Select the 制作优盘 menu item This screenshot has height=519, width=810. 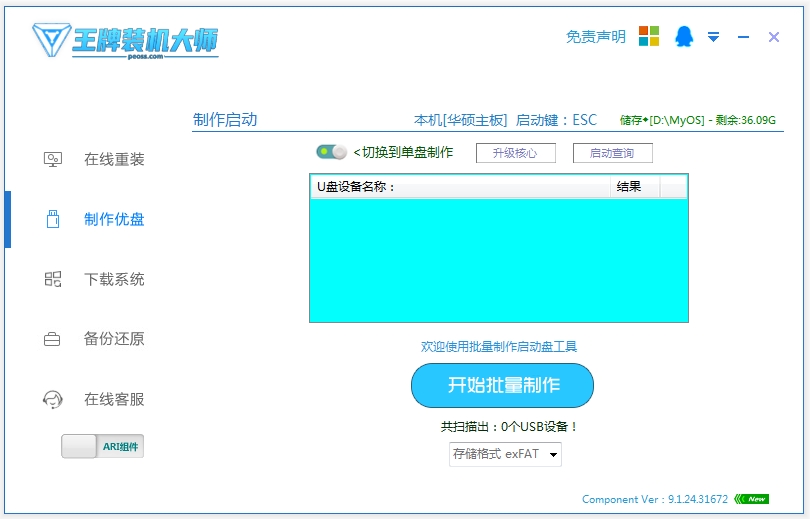[114, 219]
